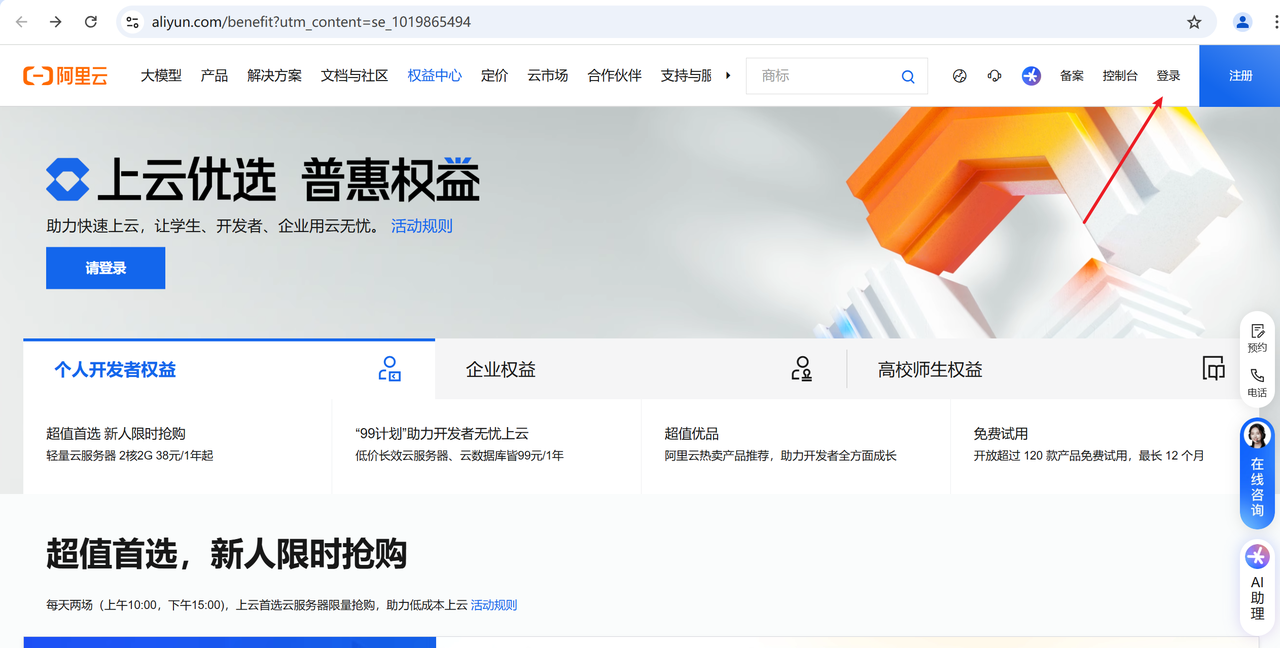Click the search magnifier icon
The height and width of the screenshot is (648, 1280).
click(908, 76)
